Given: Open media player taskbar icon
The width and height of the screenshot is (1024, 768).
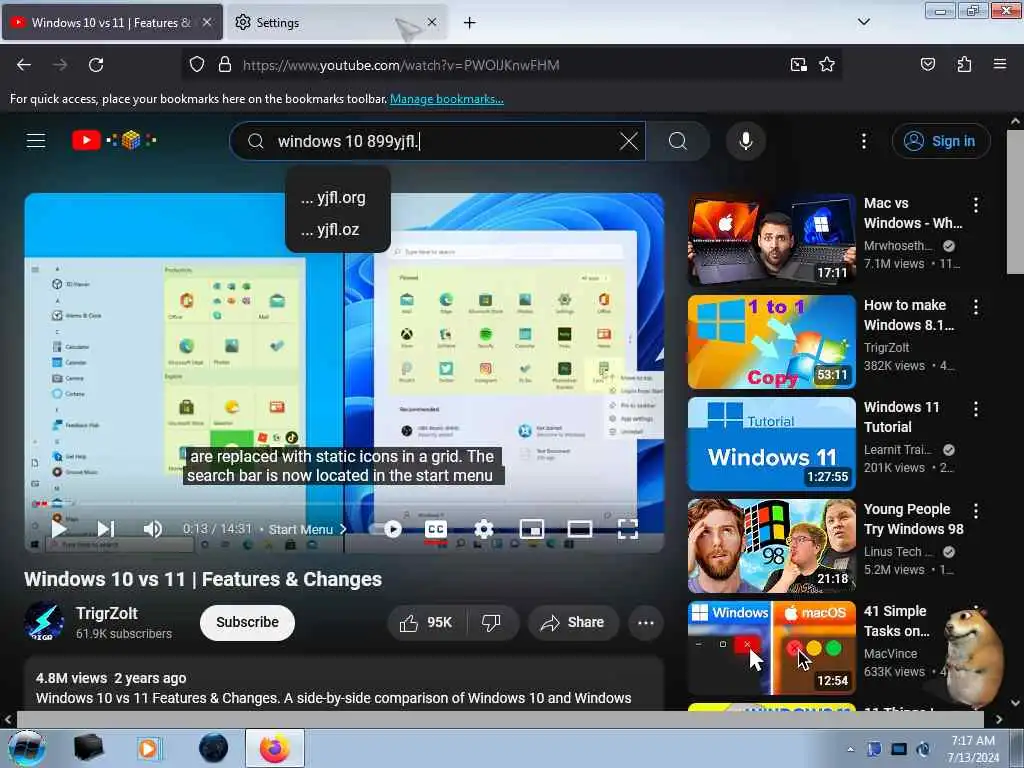Looking at the screenshot, I should [x=149, y=748].
